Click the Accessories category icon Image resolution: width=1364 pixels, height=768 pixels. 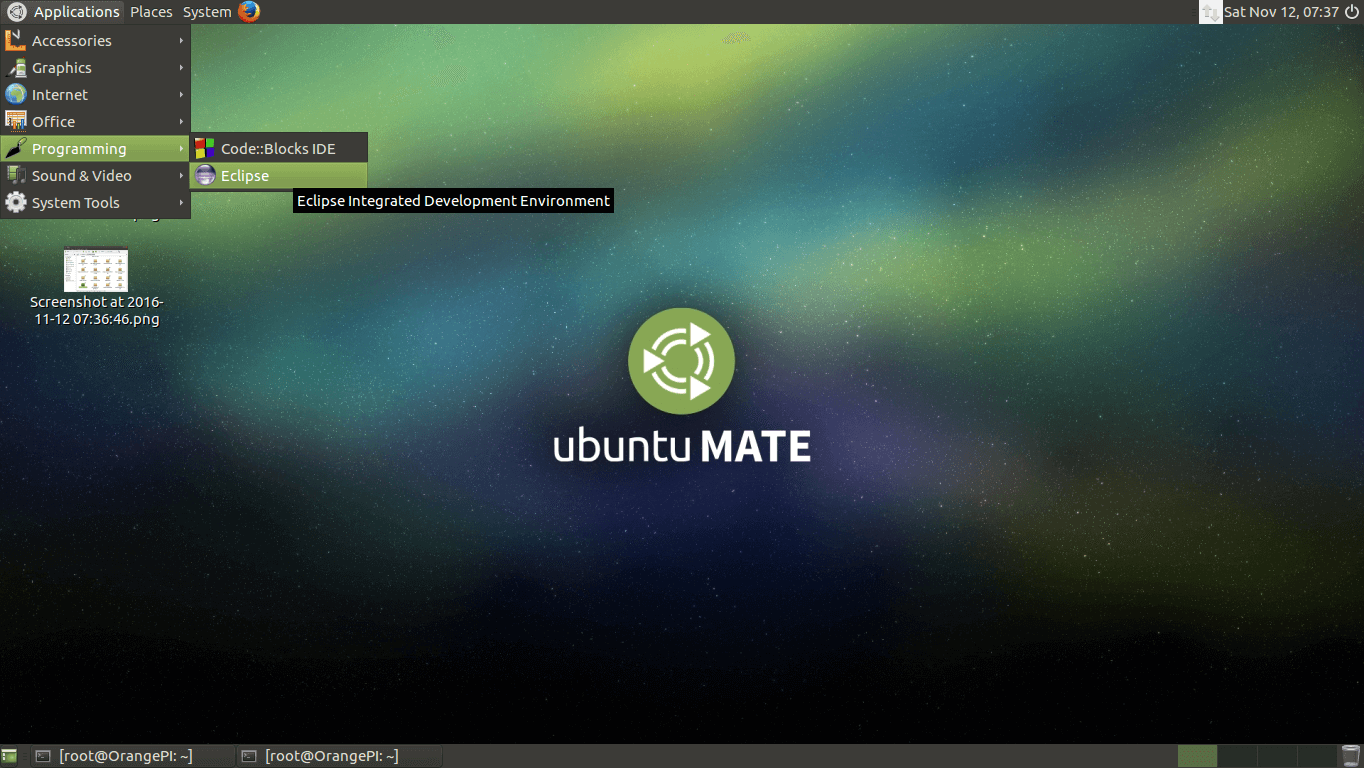[15, 40]
